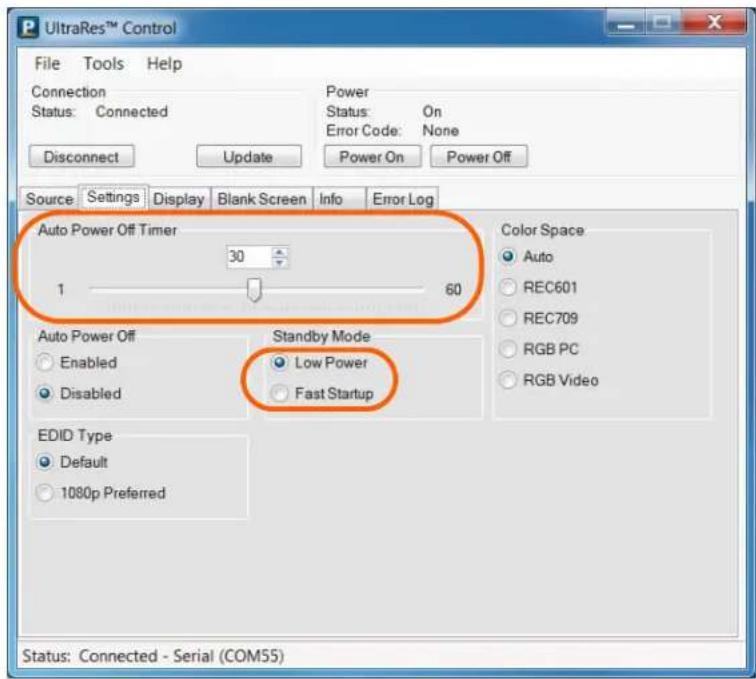Open the Error Log tab
The height and width of the screenshot is (679, 756).
[x=403, y=199]
